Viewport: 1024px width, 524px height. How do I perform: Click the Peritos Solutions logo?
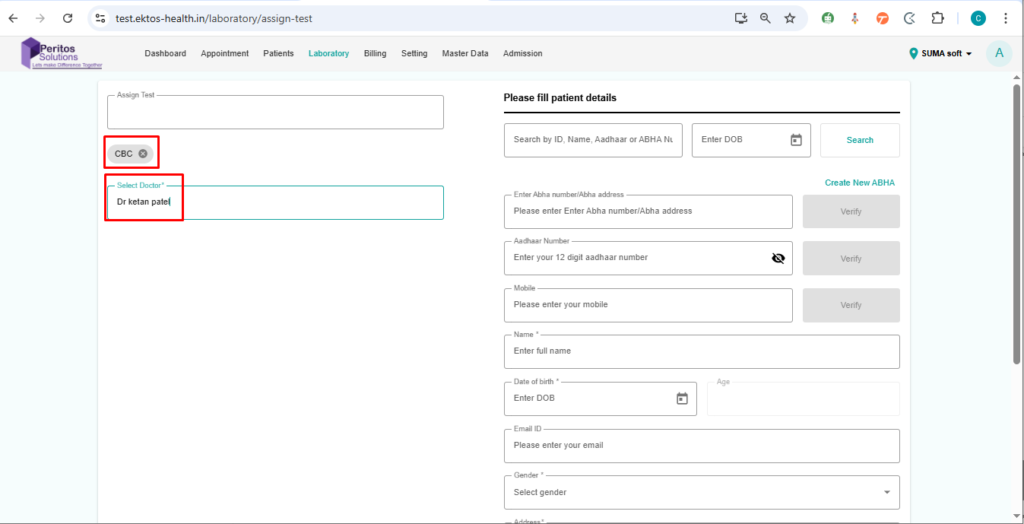click(61, 54)
